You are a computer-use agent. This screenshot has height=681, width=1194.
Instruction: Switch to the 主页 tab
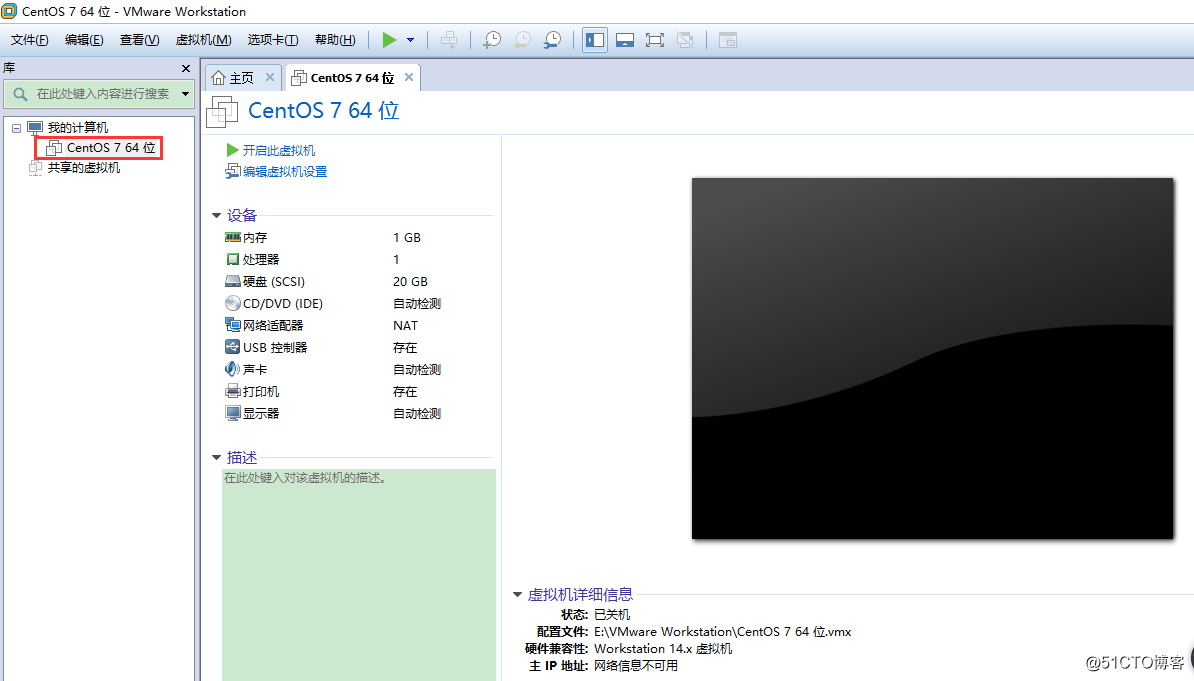click(x=241, y=78)
